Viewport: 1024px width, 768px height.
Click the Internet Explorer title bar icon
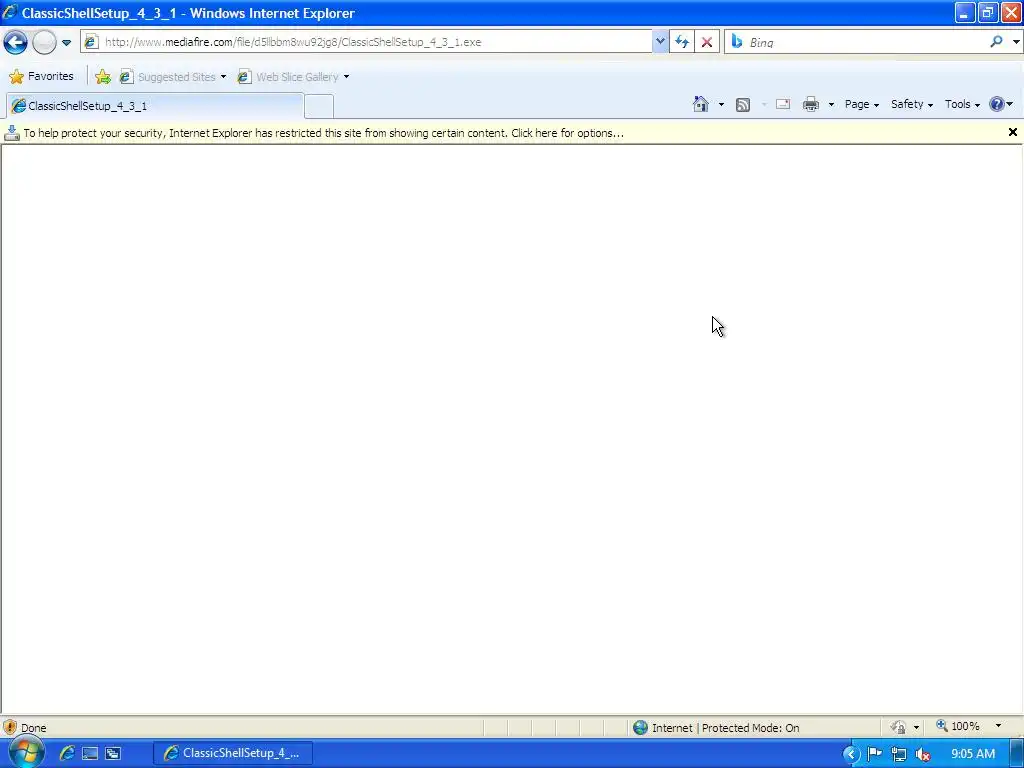click(x=10, y=12)
